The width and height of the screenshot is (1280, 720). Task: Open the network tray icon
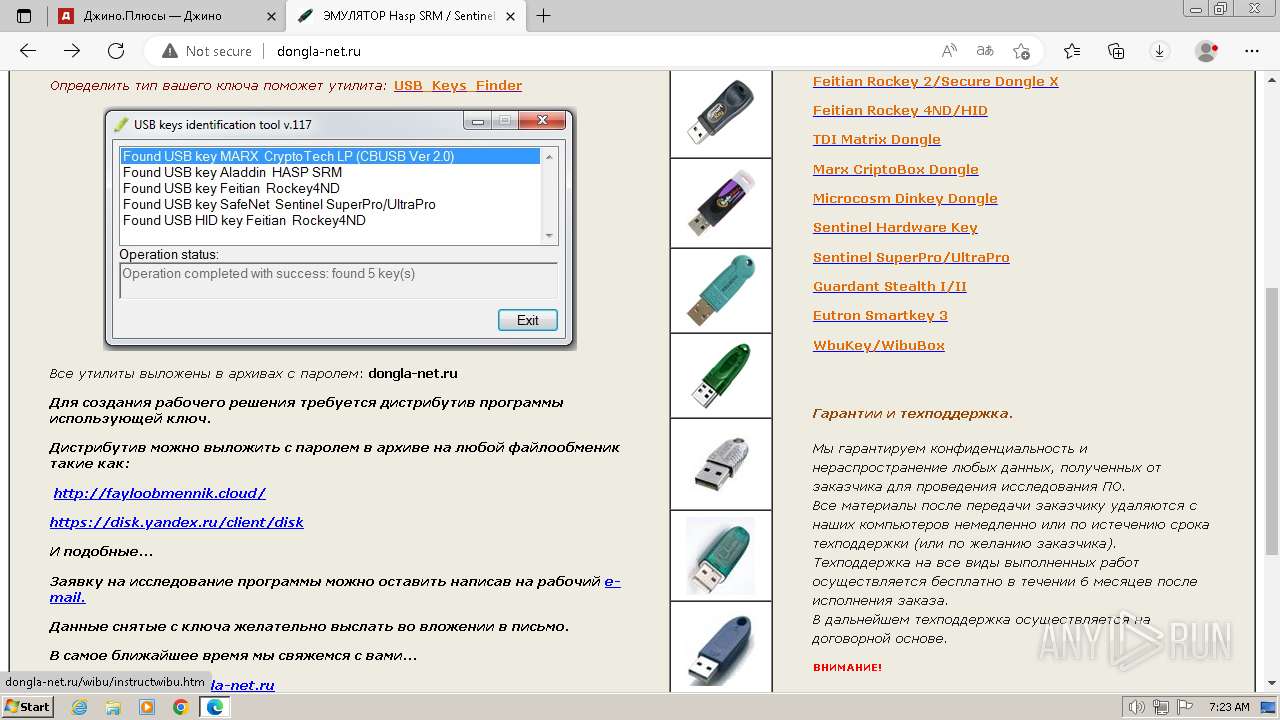[1161, 707]
